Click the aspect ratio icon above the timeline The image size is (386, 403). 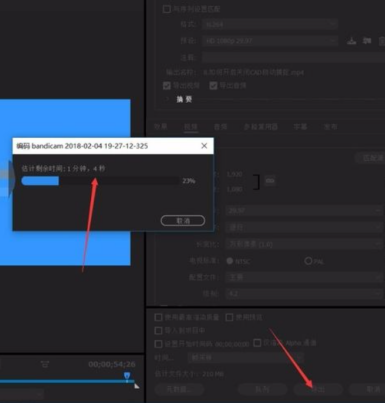(45, 364)
